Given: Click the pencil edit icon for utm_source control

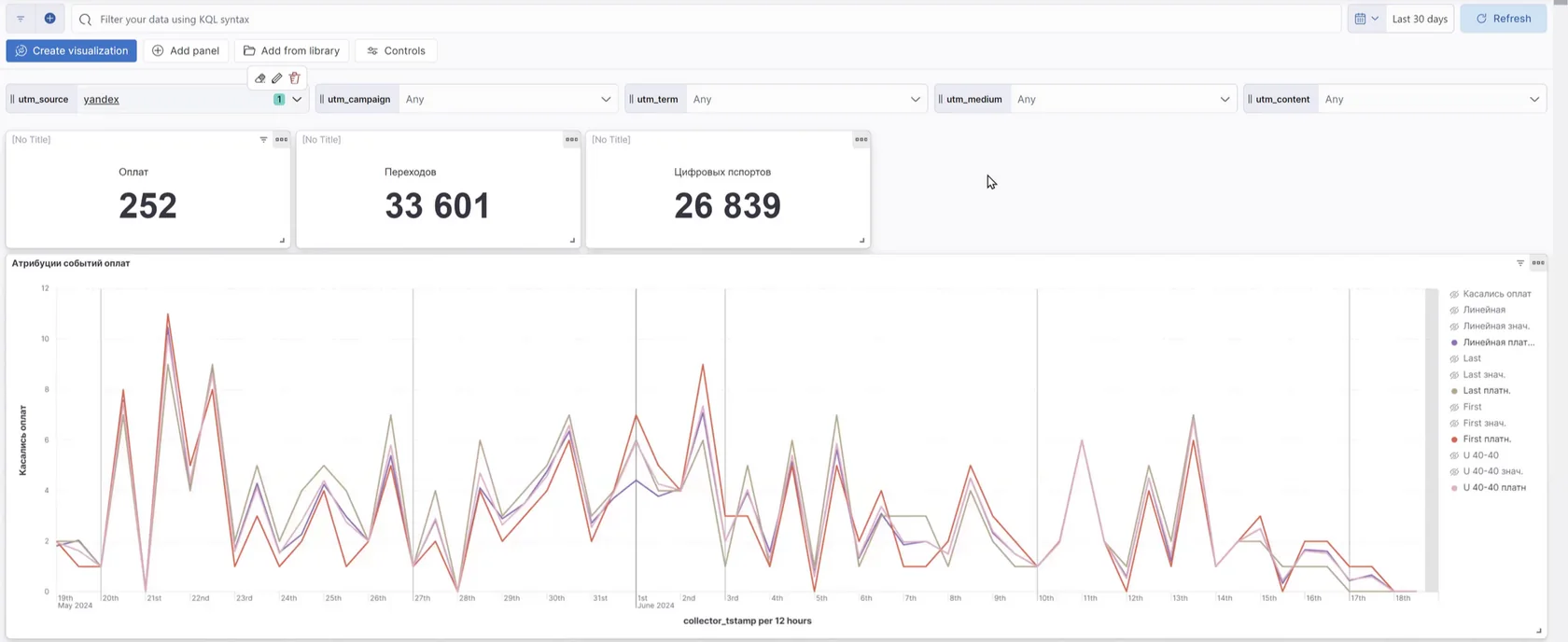Looking at the screenshot, I should [x=277, y=78].
